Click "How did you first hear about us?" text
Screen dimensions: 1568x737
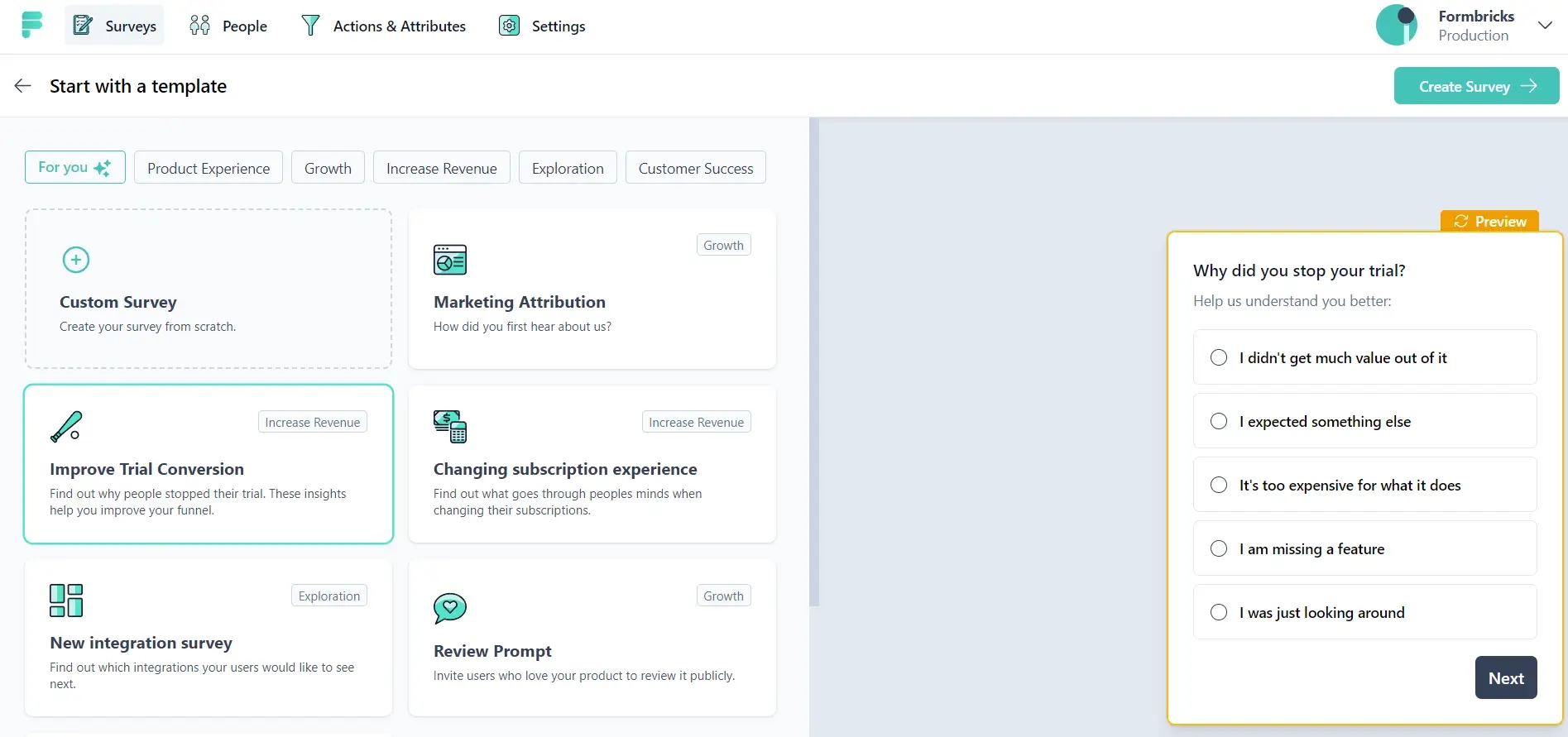pyautogui.click(x=522, y=327)
